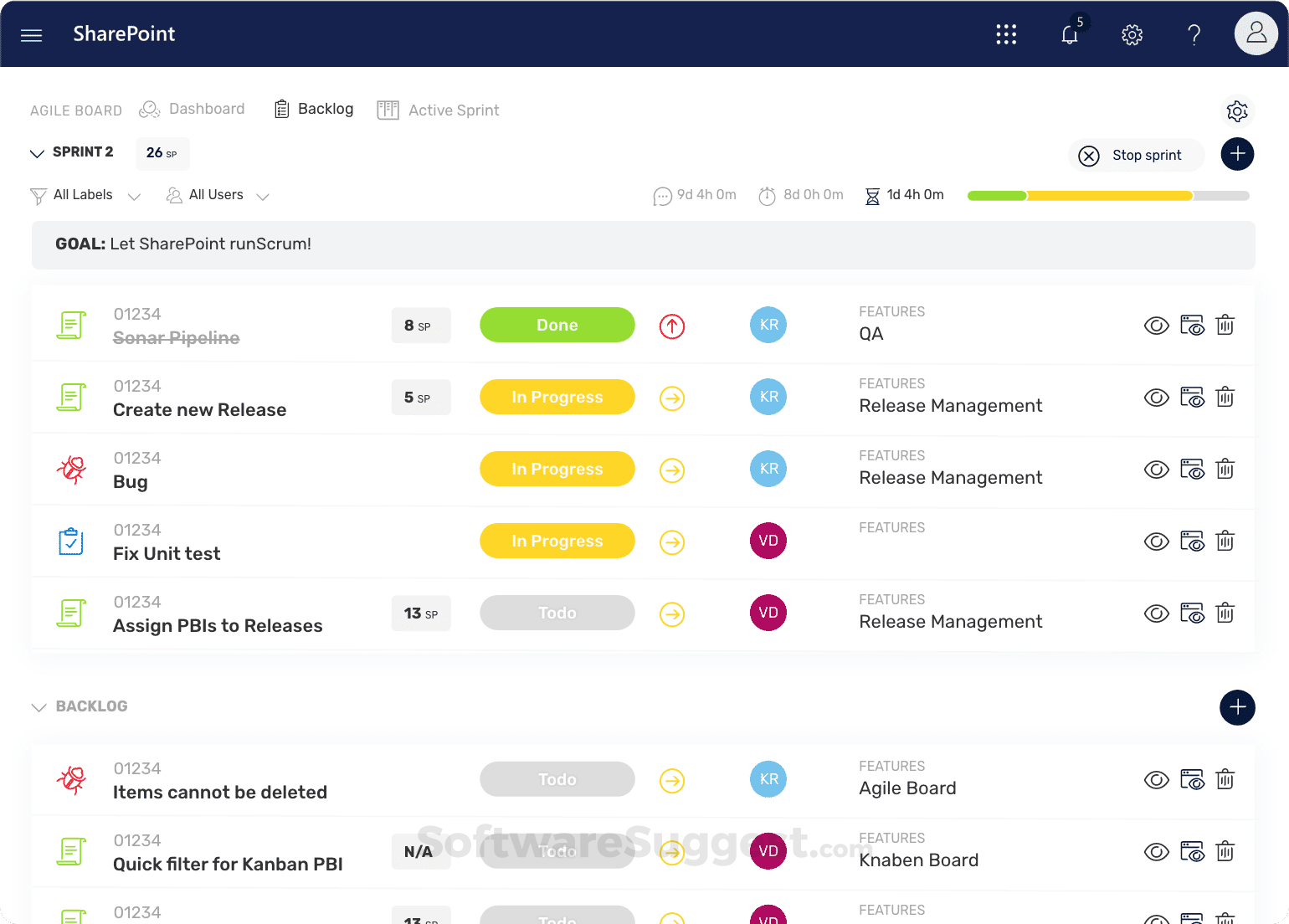This screenshot has width=1289, height=924.
Task: Click the 8 SP story points badge
Action: pos(421,326)
